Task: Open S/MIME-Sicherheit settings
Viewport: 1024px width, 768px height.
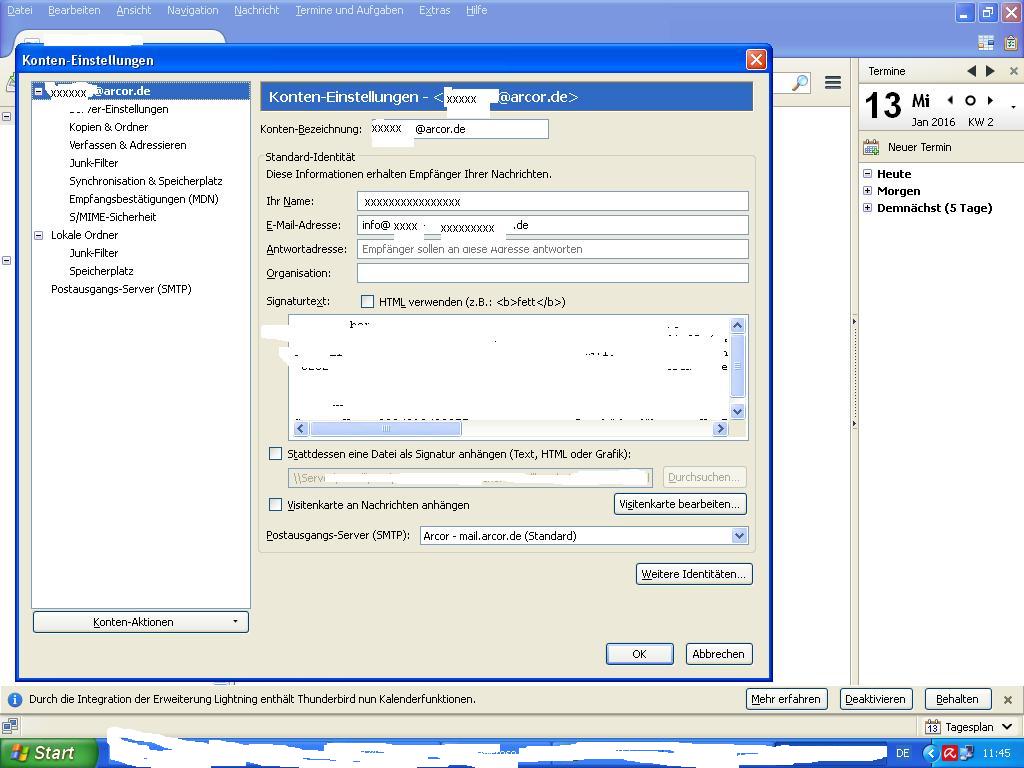Action: 112,217
